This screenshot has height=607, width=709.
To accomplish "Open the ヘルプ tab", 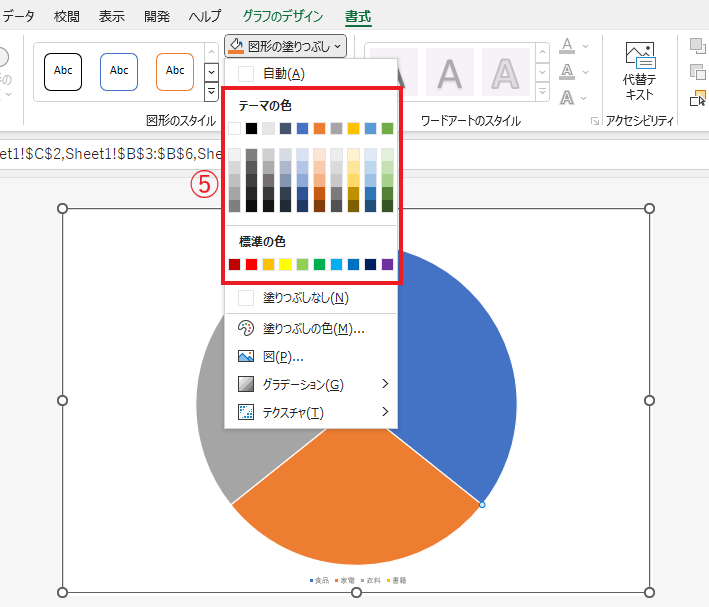I will click(x=205, y=16).
